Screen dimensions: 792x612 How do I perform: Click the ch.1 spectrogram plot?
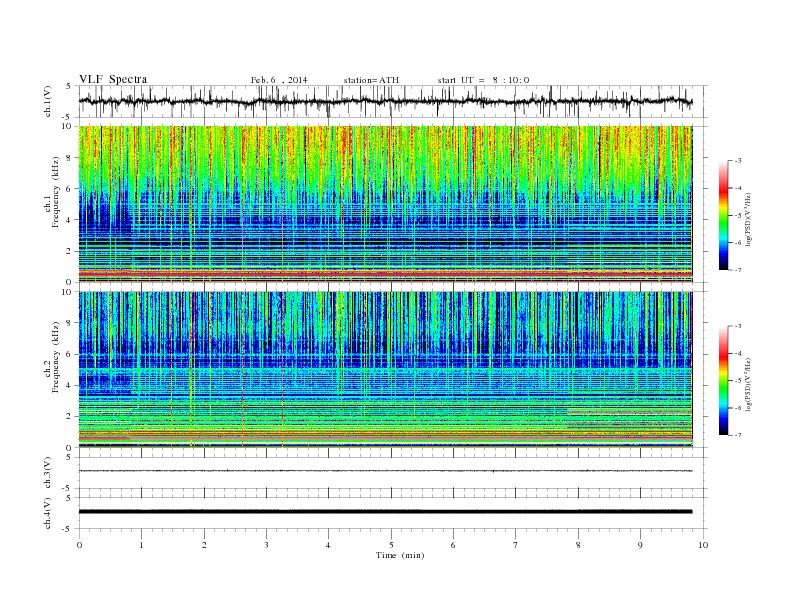pos(385,204)
